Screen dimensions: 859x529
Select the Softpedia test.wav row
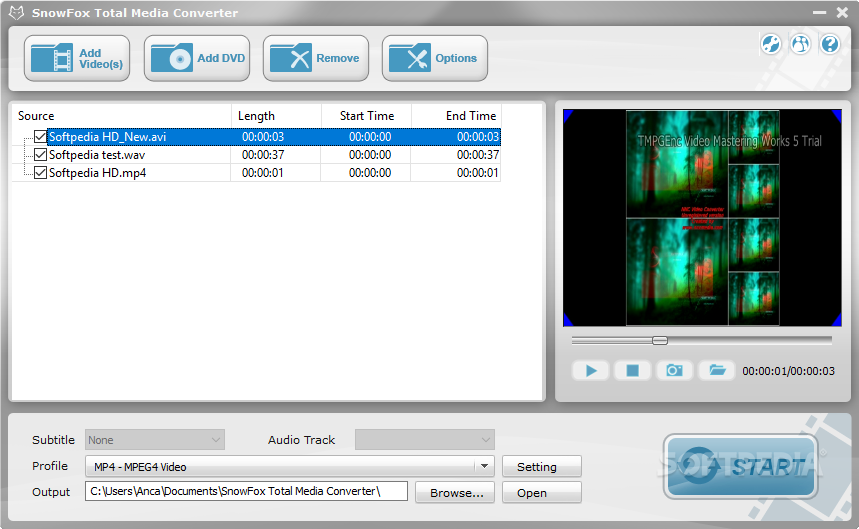256,154
